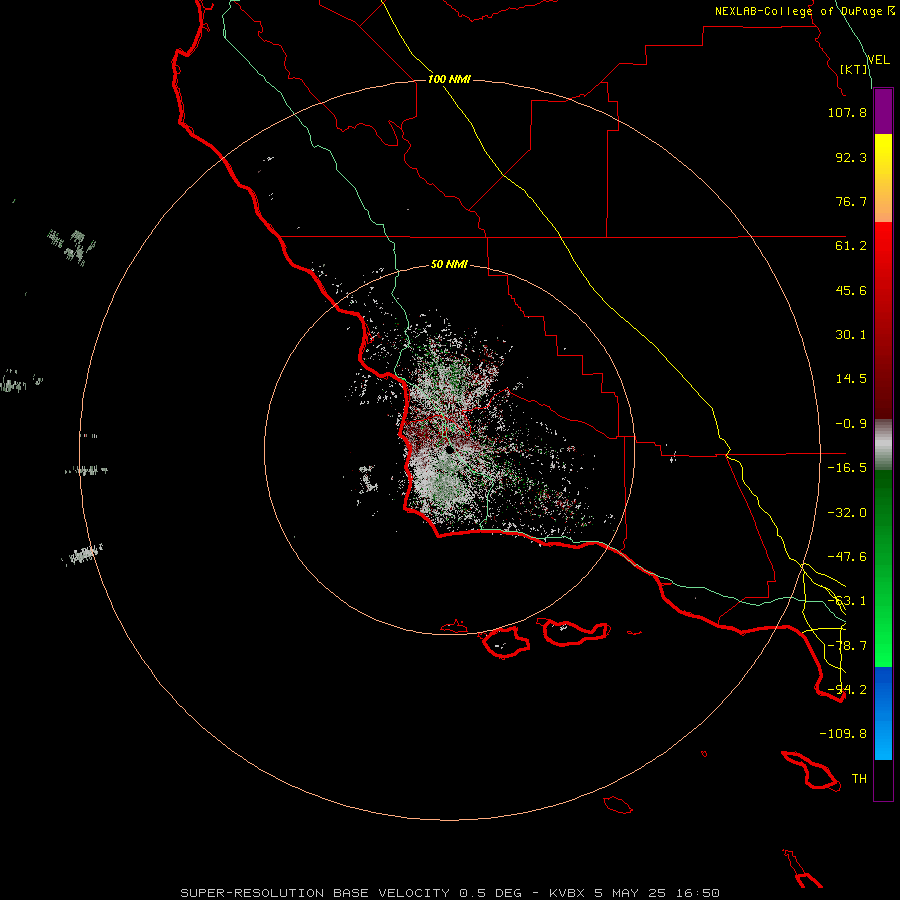This screenshot has height=900, width=900.
Task: Click the 100 NMI range ring label
Action: pos(449,79)
